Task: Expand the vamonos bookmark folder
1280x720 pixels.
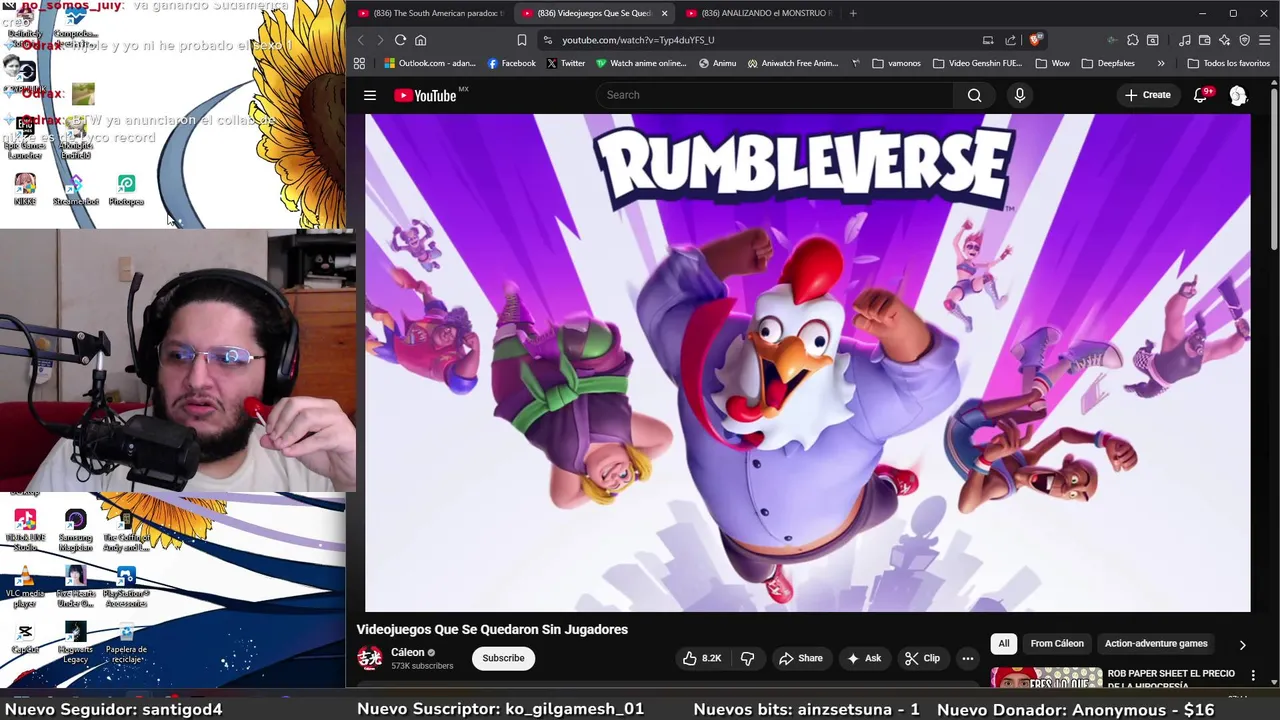Action: pos(897,63)
